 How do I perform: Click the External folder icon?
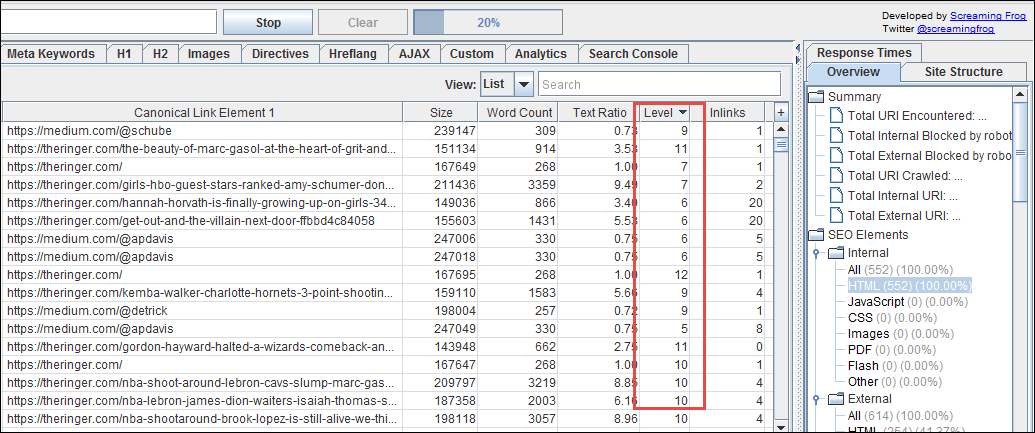coord(836,399)
